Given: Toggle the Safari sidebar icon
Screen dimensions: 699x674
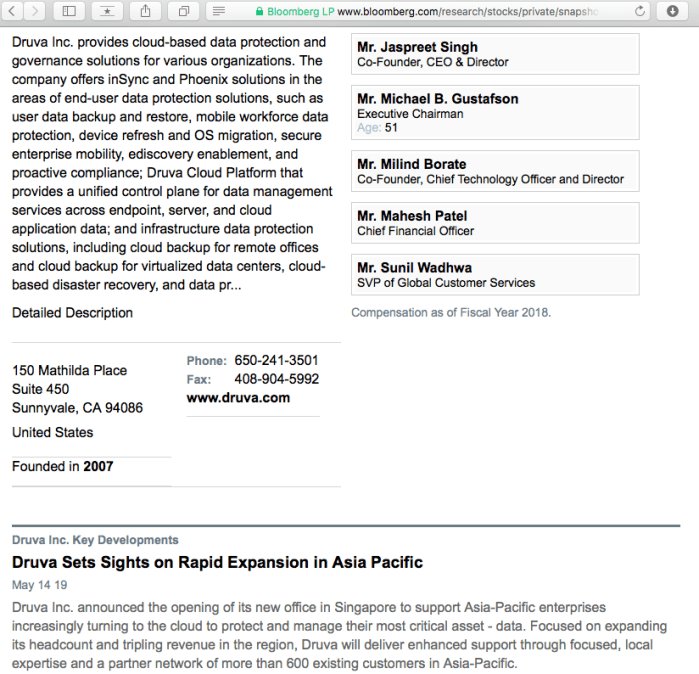Looking at the screenshot, I should (68, 11).
